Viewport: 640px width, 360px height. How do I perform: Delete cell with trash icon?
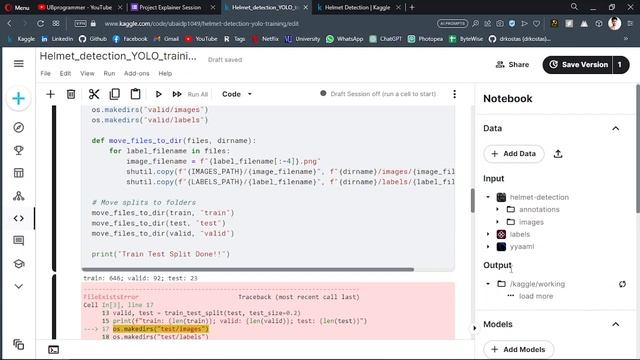tap(71, 94)
